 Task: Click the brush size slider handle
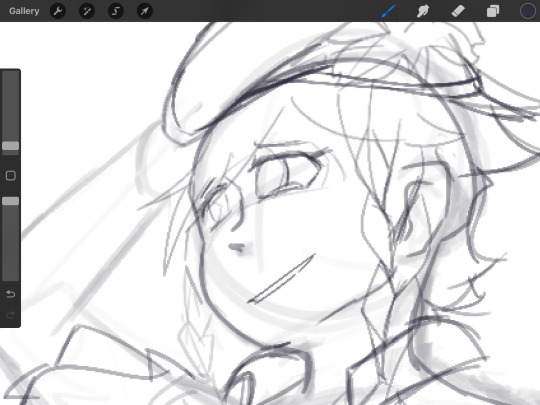coord(11,146)
